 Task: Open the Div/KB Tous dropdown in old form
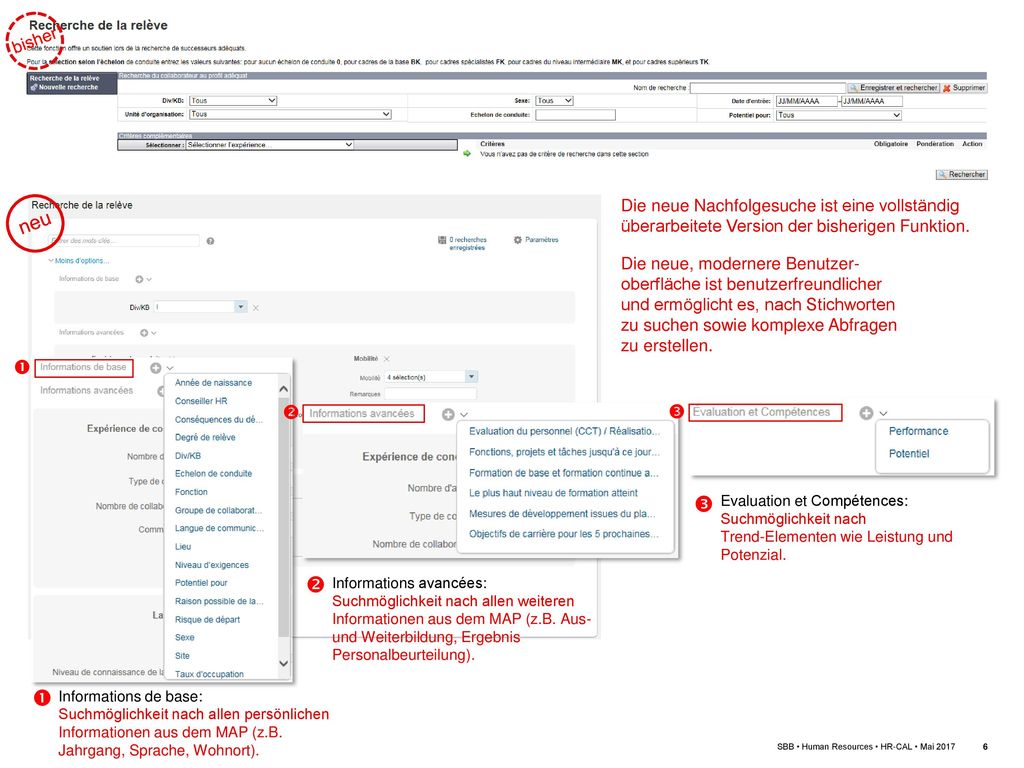(233, 101)
